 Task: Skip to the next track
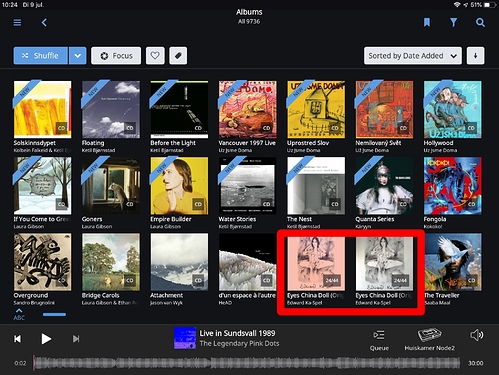tap(76, 339)
